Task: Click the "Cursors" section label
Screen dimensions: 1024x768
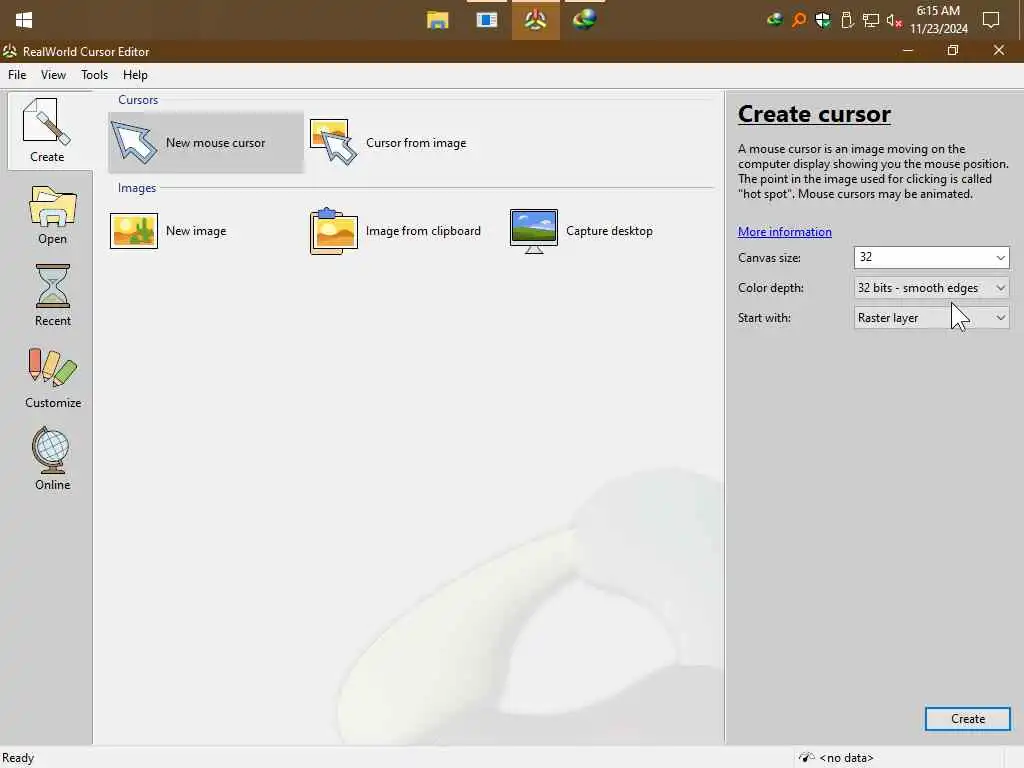Action: (138, 100)
